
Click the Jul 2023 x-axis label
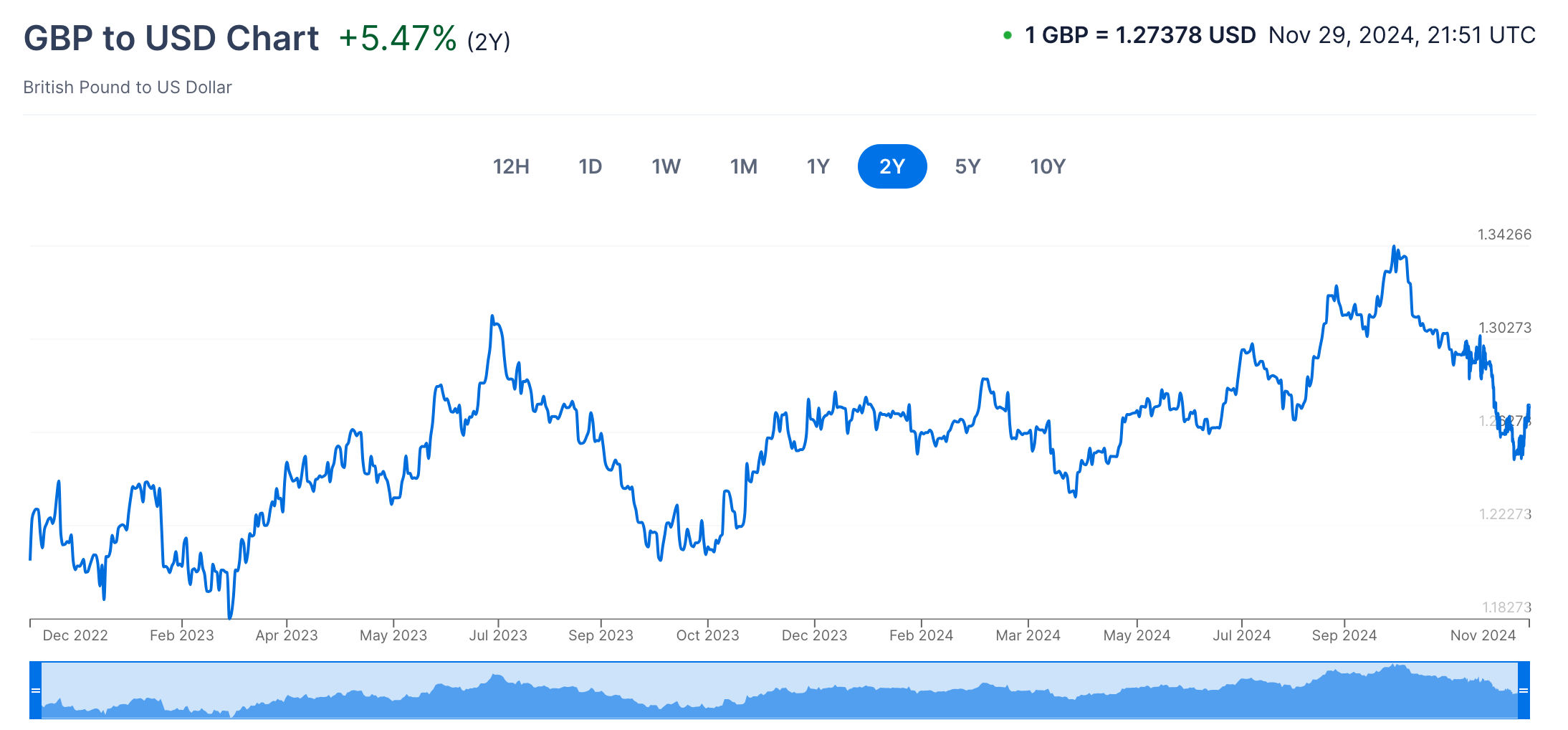(498, 635)
